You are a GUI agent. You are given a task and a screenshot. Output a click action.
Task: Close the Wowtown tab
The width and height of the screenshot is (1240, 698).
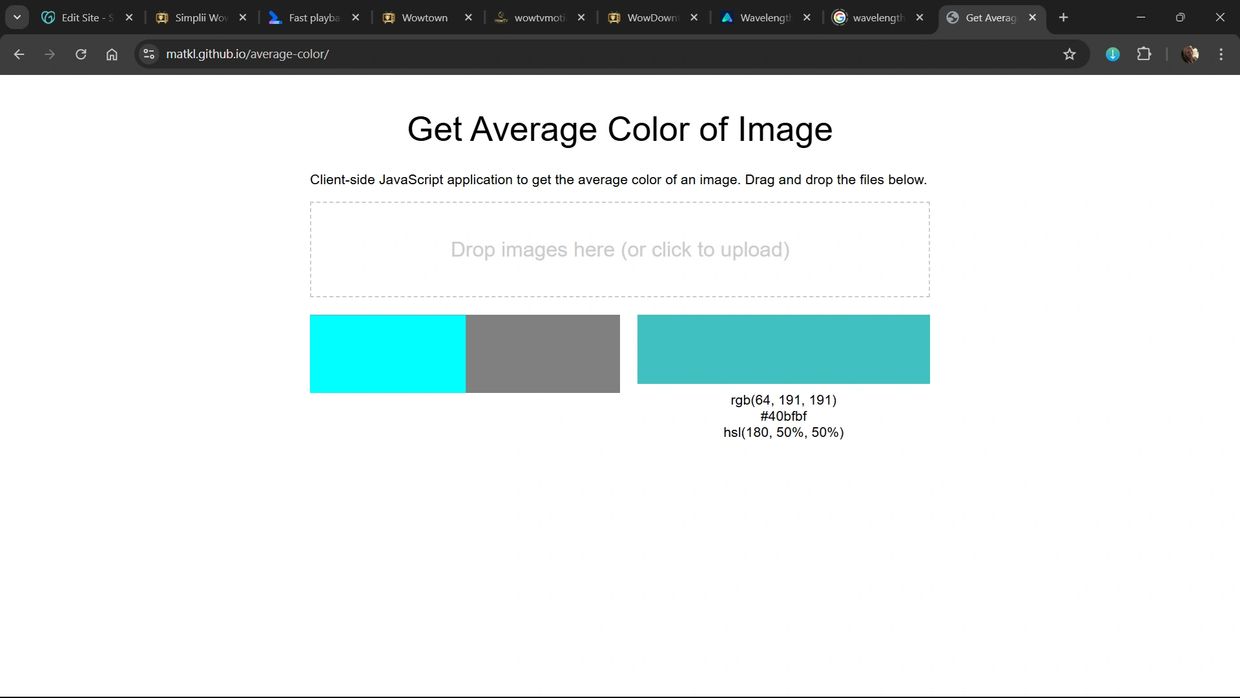pos(468,18)
